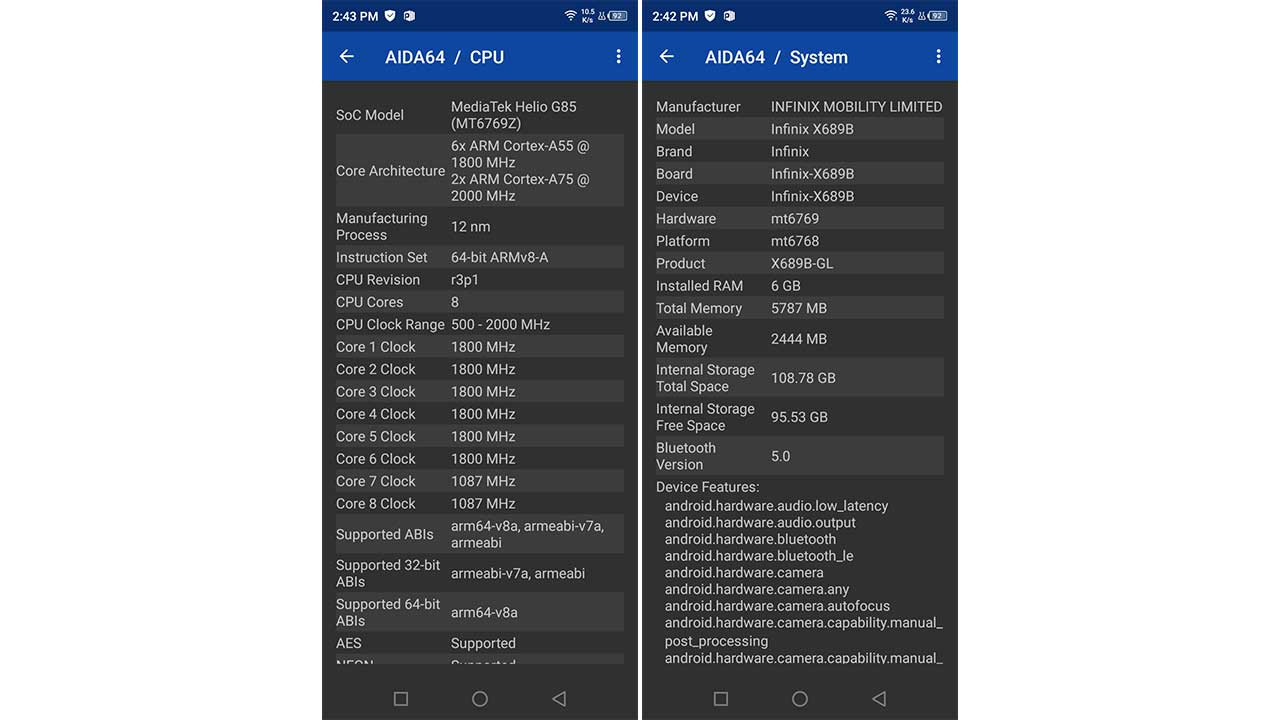This screenshot has width=1280, height=720.
Task: Tap the Manufacturer row showing INFINIX MOBILITY
Action: pyautogui.click(x=799, y=107)
